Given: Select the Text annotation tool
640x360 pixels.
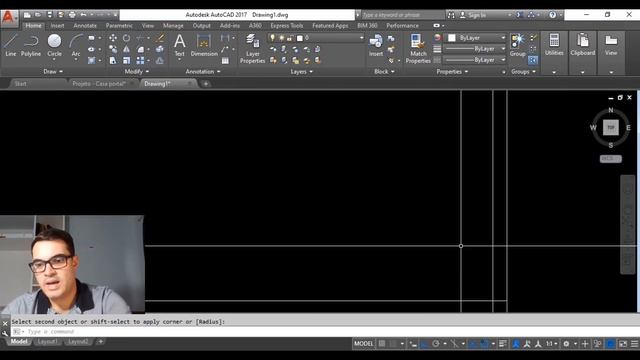Looking at the screenshot, I should click(x=180, y=45).
